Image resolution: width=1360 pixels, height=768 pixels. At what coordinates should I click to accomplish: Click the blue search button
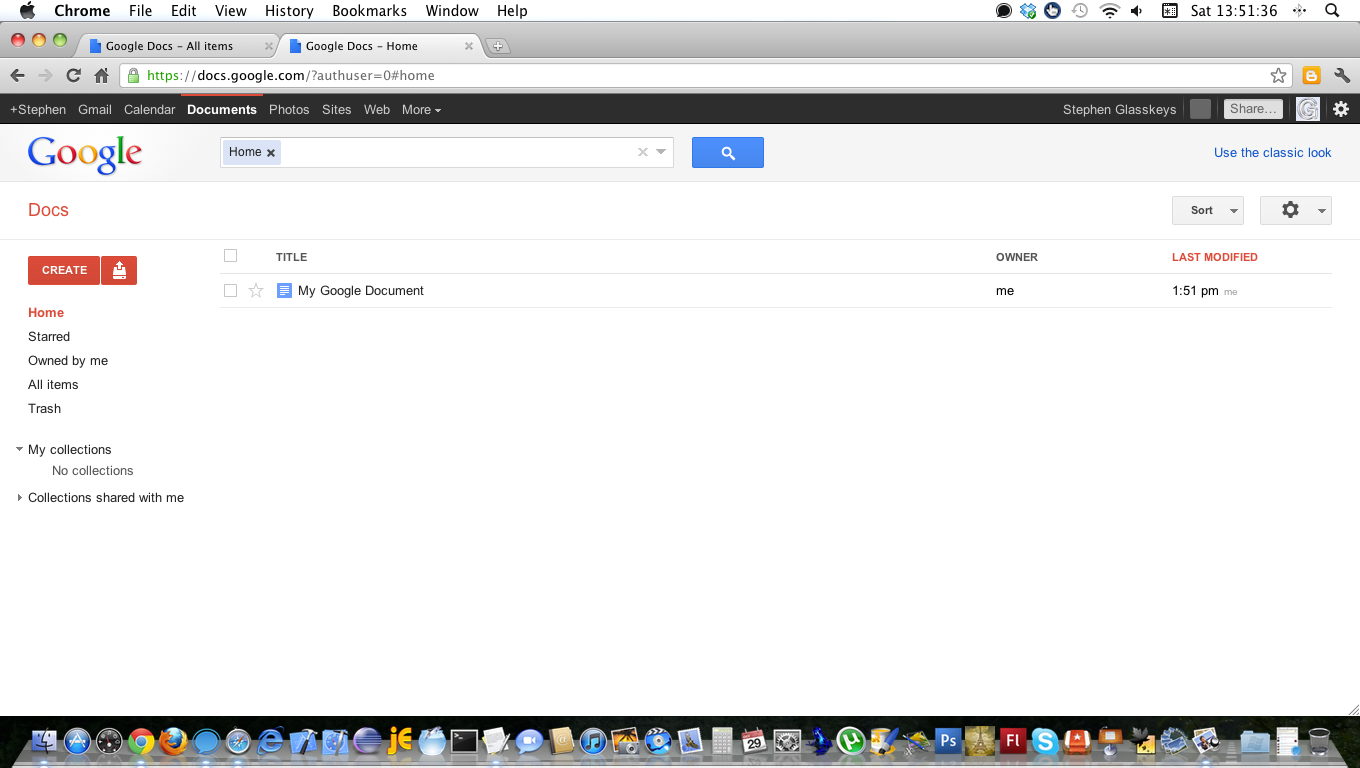point(727,153)
